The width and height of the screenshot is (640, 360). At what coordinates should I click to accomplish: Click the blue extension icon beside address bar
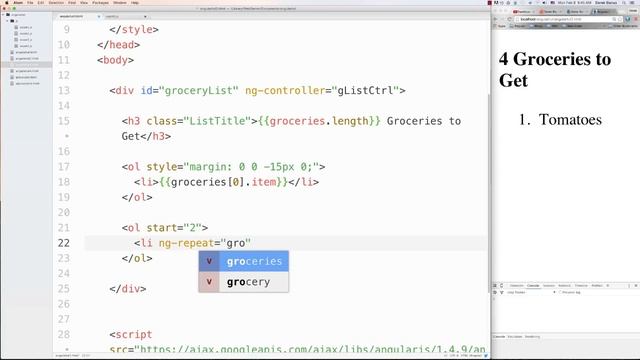pos(628,19)
